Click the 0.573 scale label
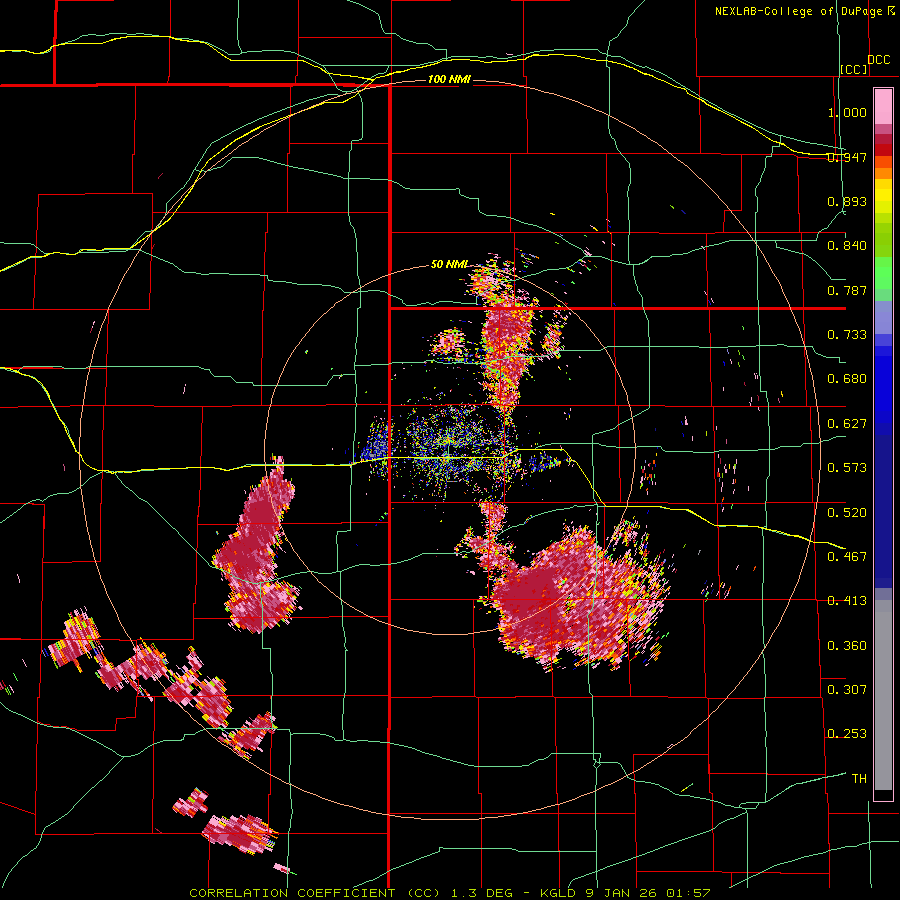Viewport: 900px width, 900px height. pyautogui.click(x=847, y=468)
